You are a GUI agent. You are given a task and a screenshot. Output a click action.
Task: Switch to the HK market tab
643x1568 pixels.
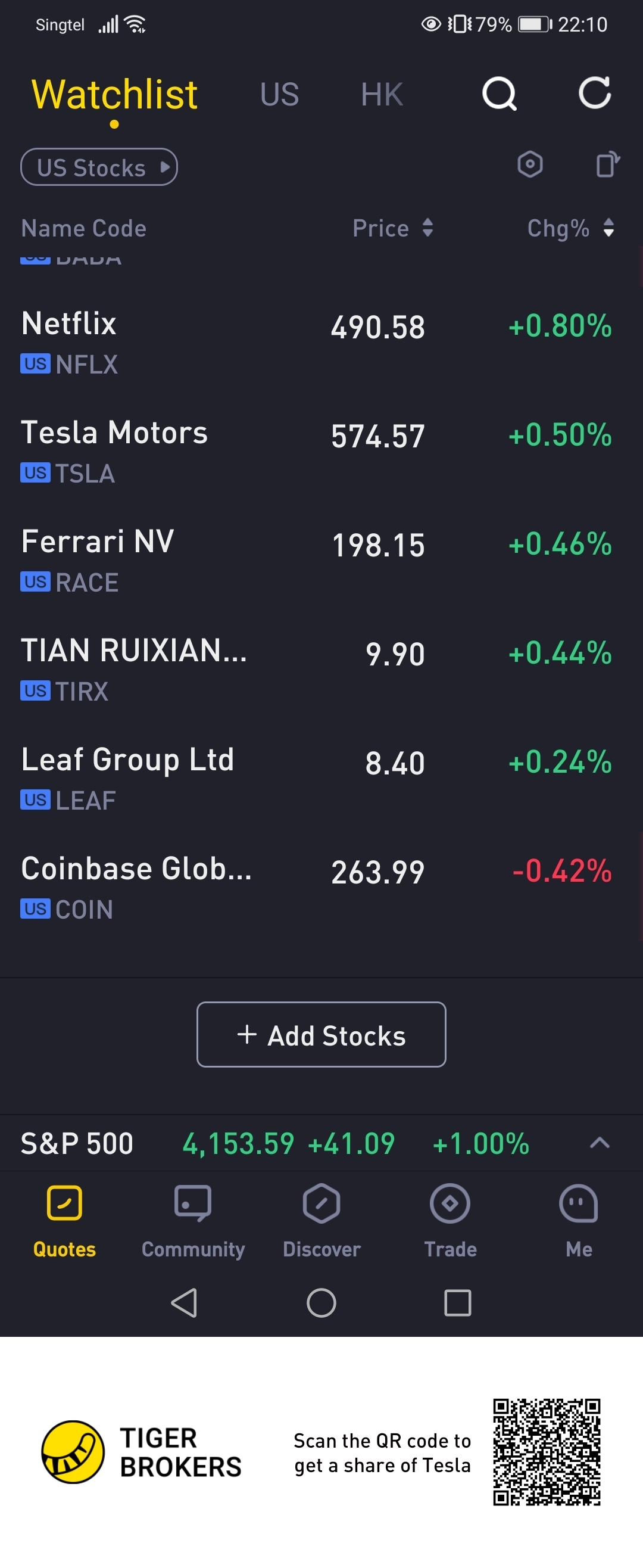382,94
